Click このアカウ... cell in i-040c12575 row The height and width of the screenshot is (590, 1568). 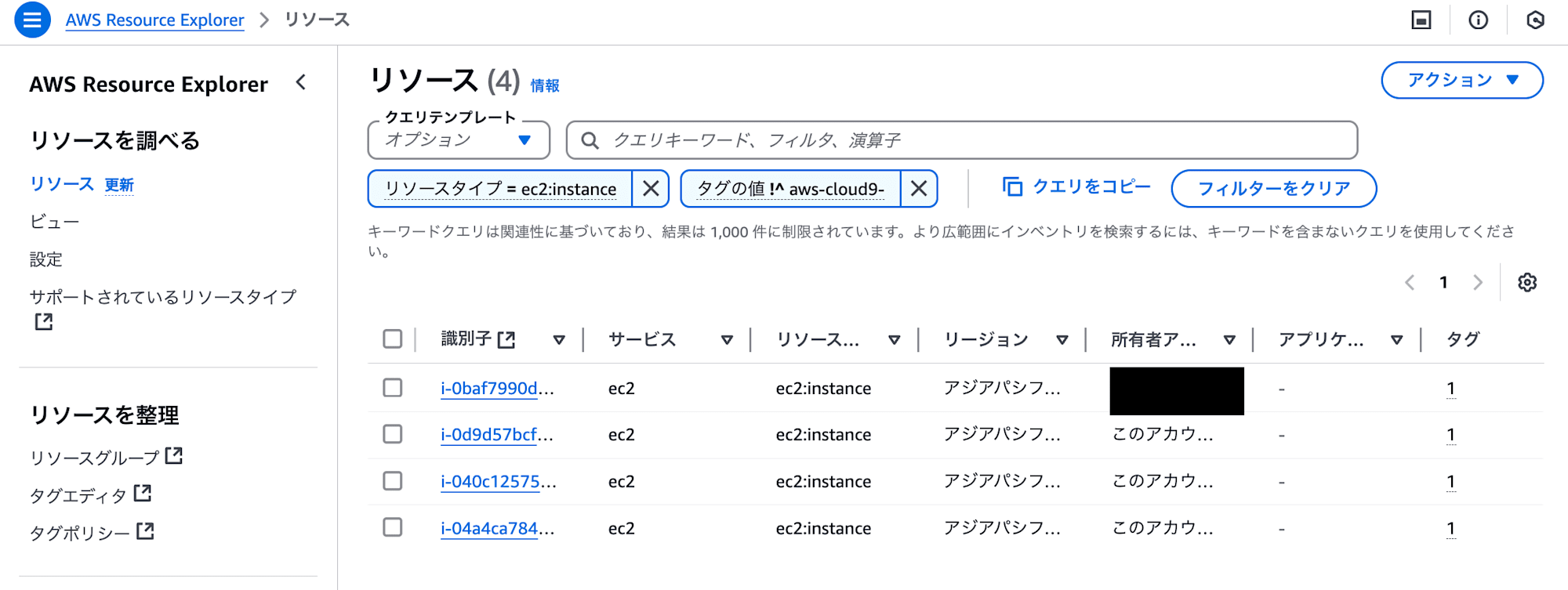tap(1163, 481)
